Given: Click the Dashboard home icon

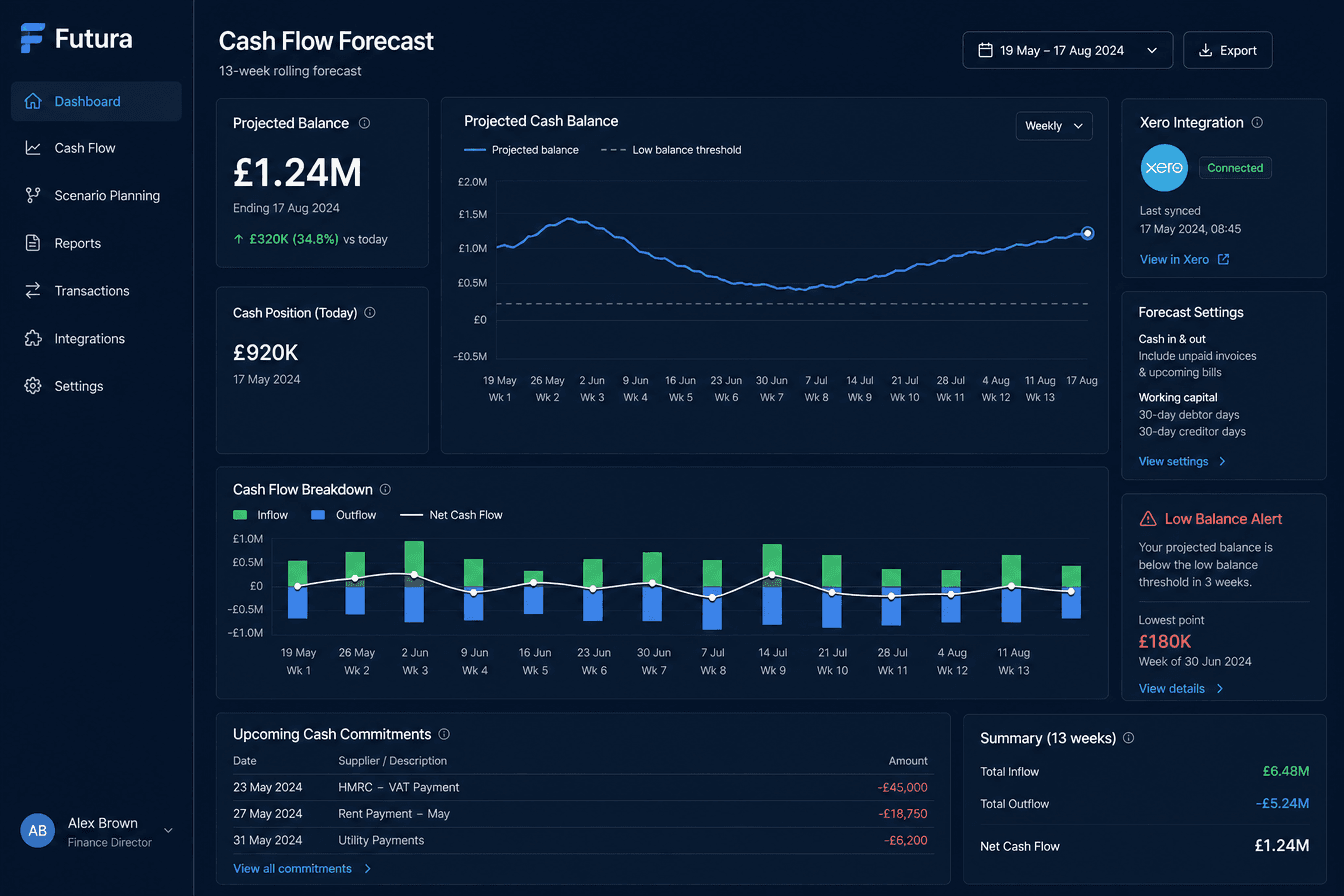Looking at the screenshot, I should (33, 101).
